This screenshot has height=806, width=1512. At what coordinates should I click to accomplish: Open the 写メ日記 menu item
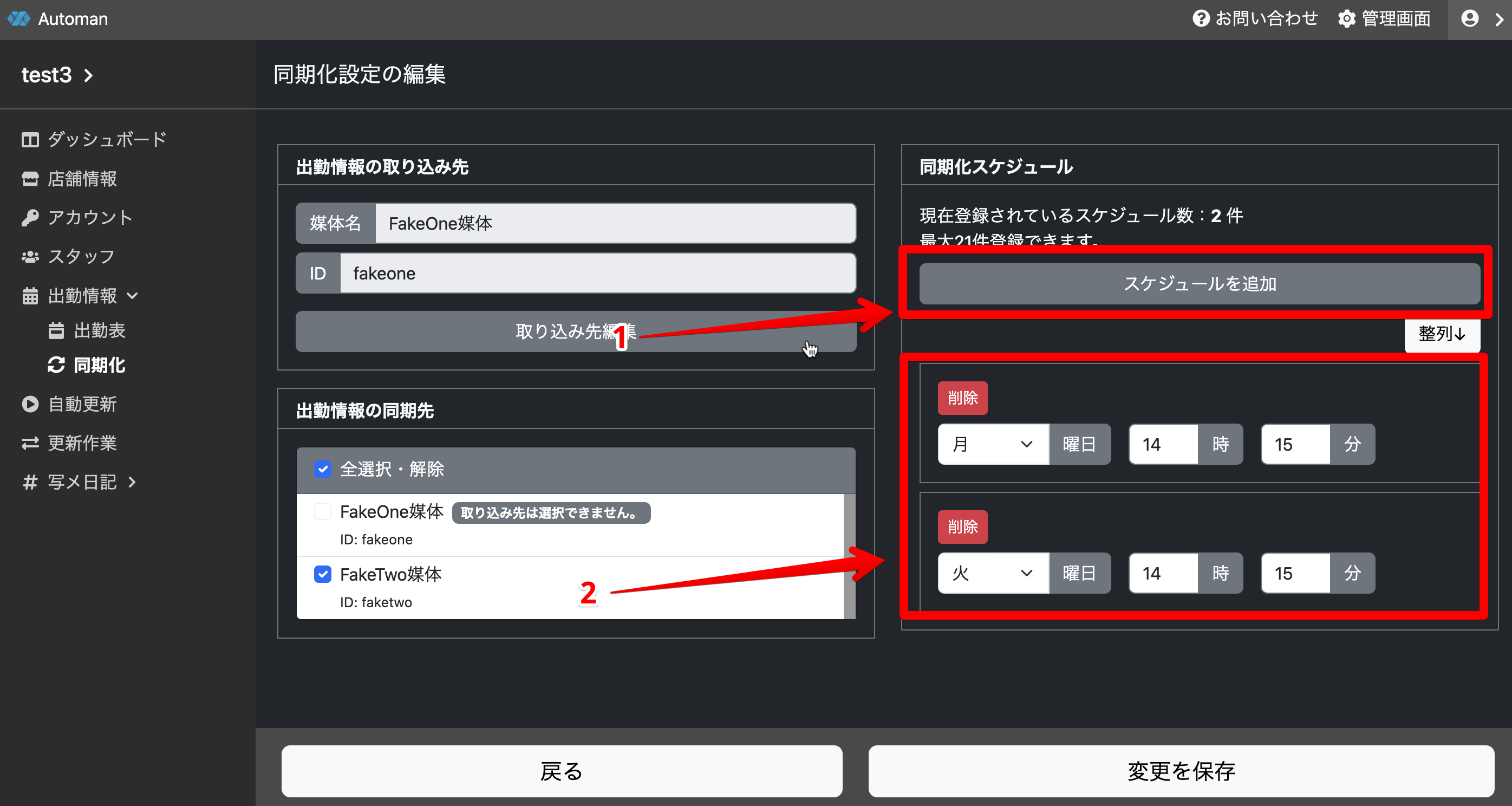pyautogui.click(x=82, y=482)
